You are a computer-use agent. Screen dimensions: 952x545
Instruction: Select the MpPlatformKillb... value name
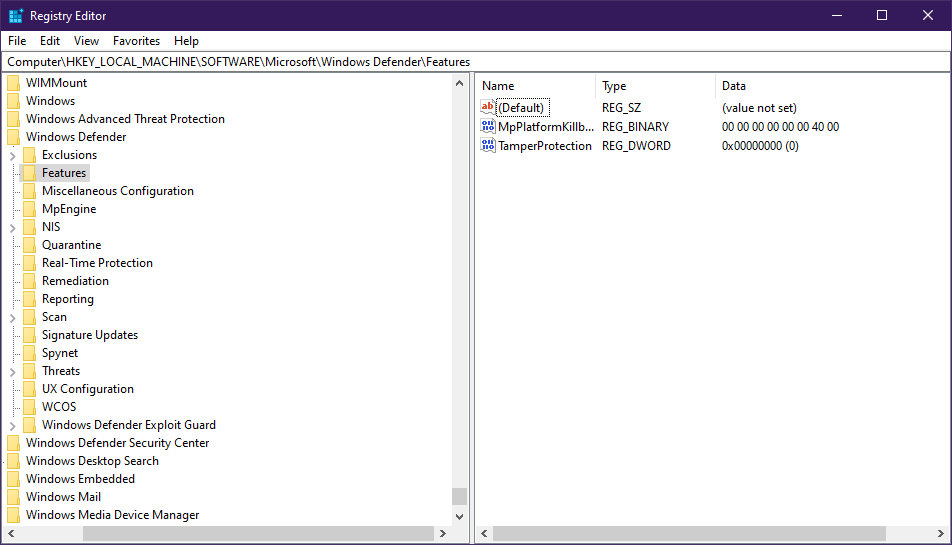pyautogui.click(x=546, y=127)
